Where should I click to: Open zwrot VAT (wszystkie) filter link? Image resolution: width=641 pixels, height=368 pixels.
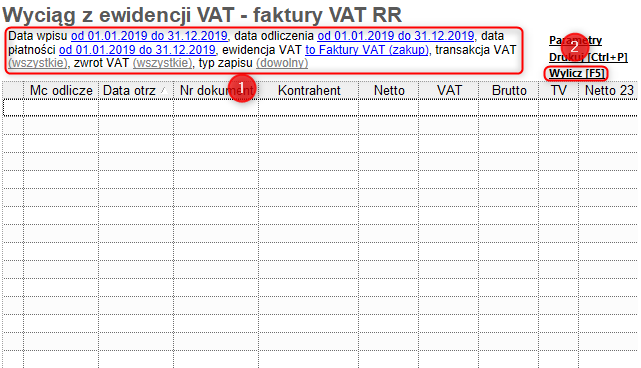point(162,63)
